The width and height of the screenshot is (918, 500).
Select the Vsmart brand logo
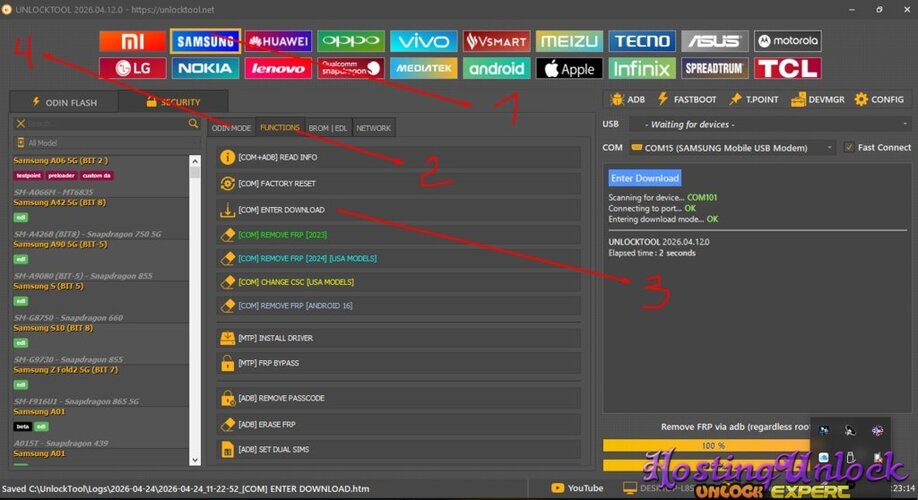click(x=496, y=41)
